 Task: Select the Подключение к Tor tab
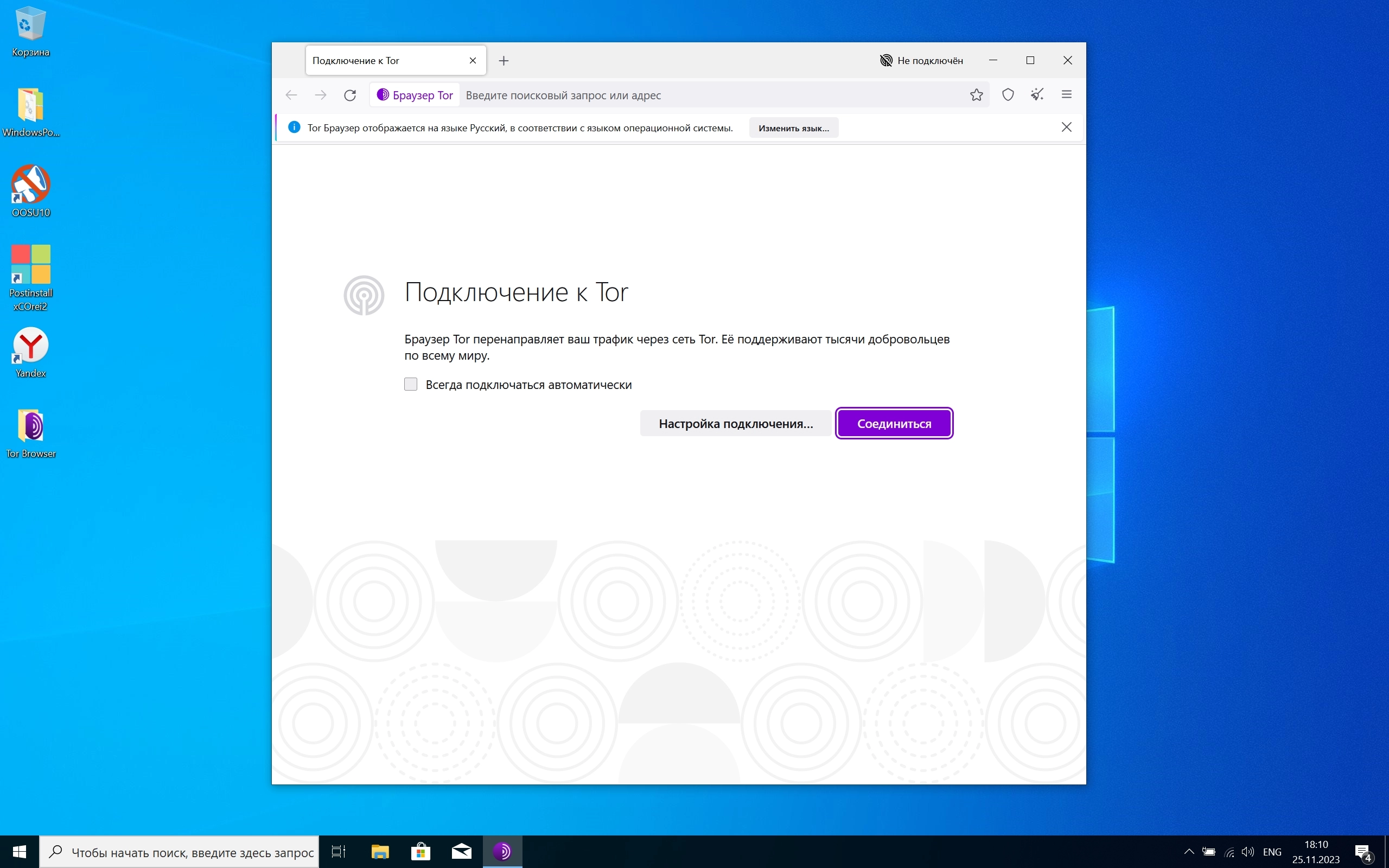click(x=379, y=60)
